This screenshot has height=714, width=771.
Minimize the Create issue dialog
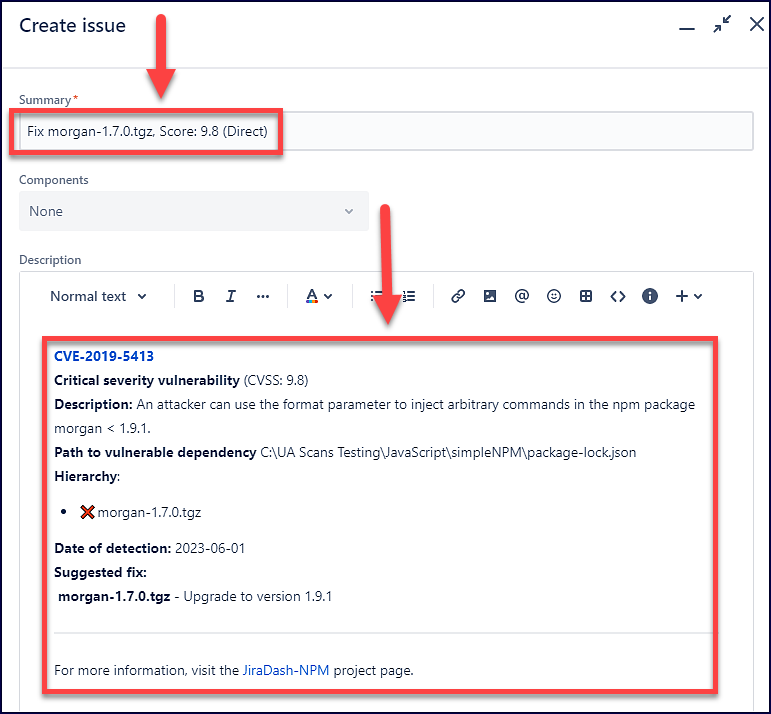686,27
